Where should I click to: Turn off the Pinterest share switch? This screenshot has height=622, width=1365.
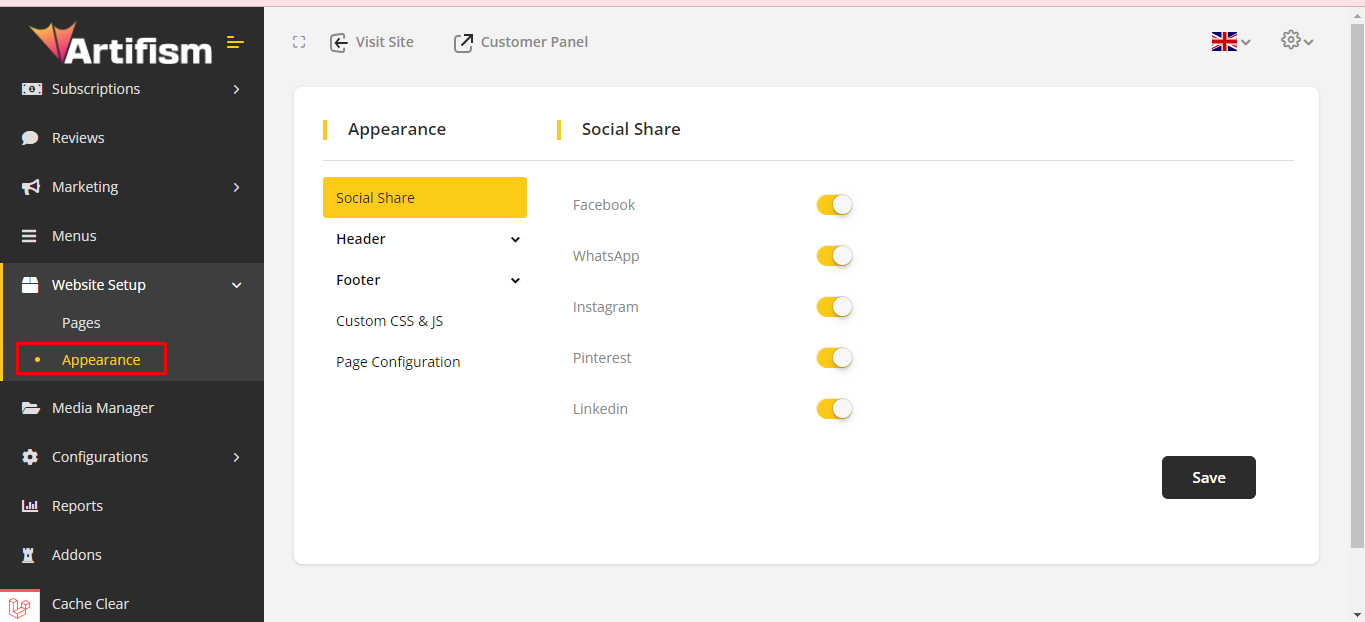click(x=834, y=358)
